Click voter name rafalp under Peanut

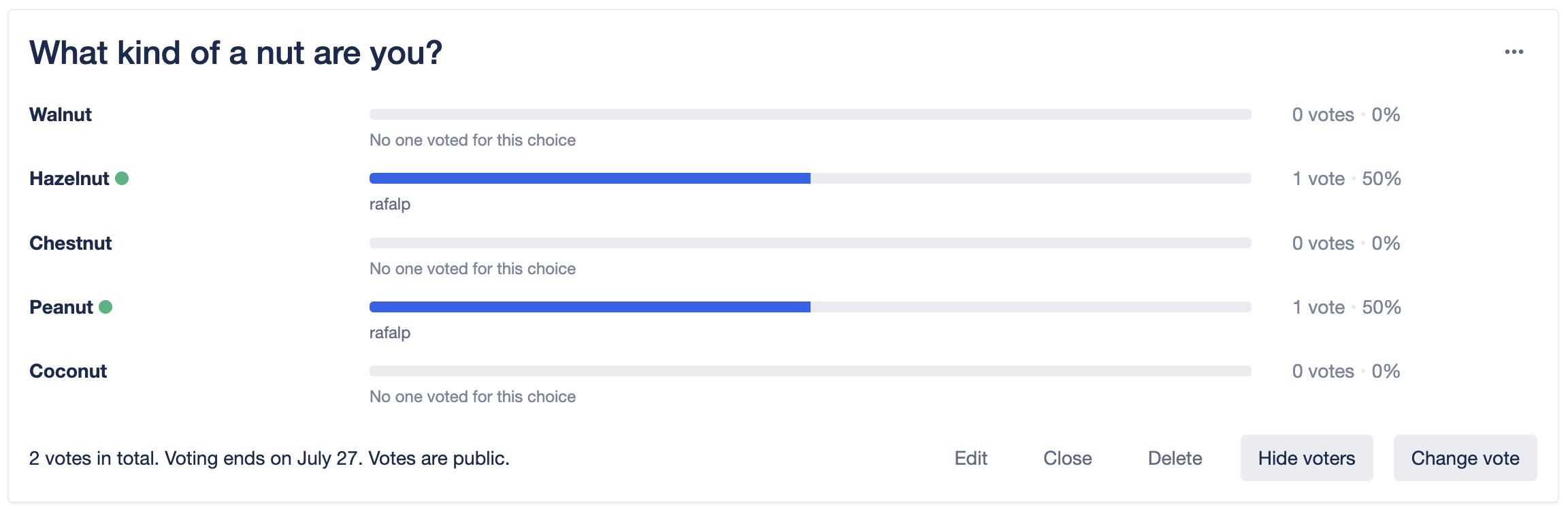point(390,333)
